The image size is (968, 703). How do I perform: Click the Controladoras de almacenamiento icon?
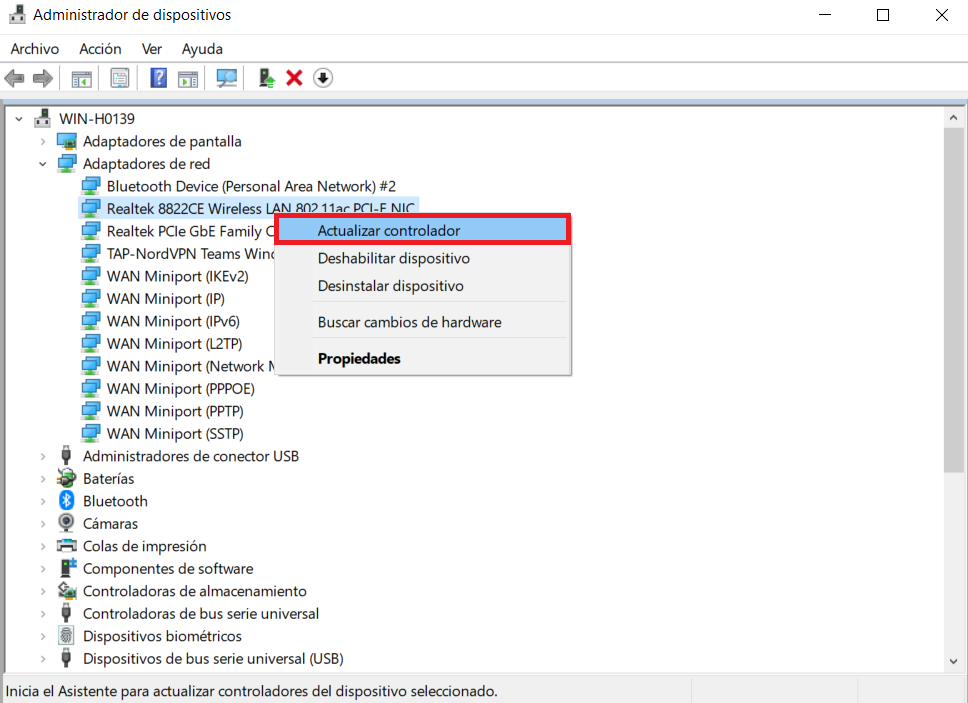[x=67, y=591]
